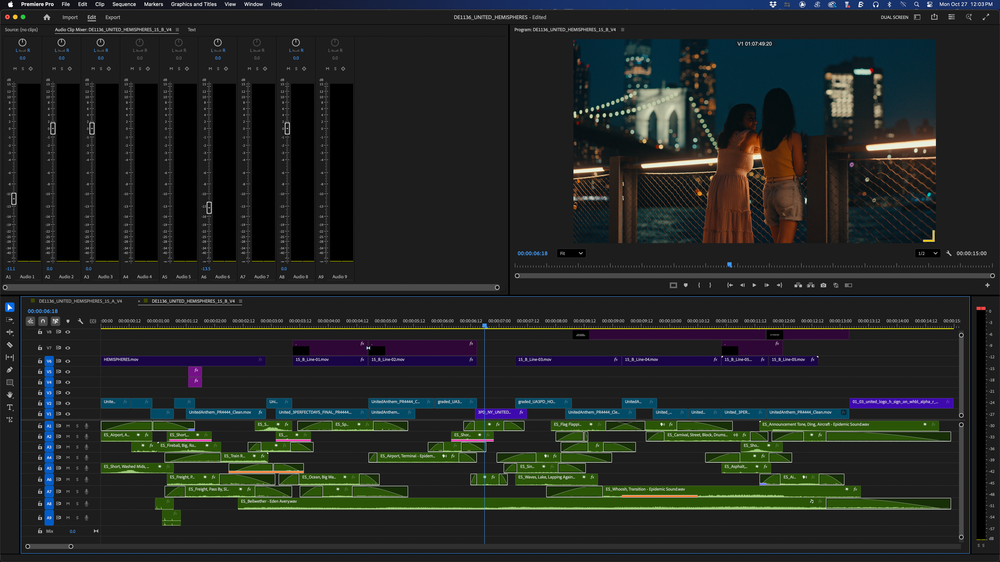1000x562 pixels.
Task: Switch to DE1136_UNITED_HEMISPHERES_15_A_V4 sequence tab
Action: click(80, 301)
